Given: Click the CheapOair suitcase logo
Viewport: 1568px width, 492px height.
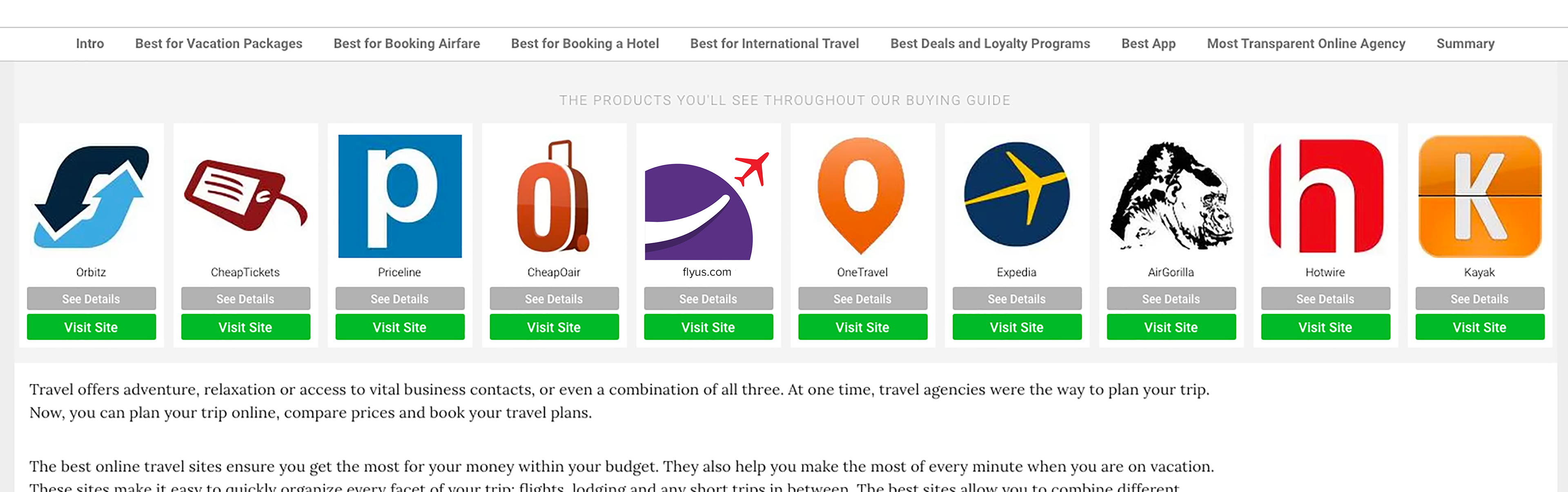Looking at the screenshot, I should pos(554,196).
